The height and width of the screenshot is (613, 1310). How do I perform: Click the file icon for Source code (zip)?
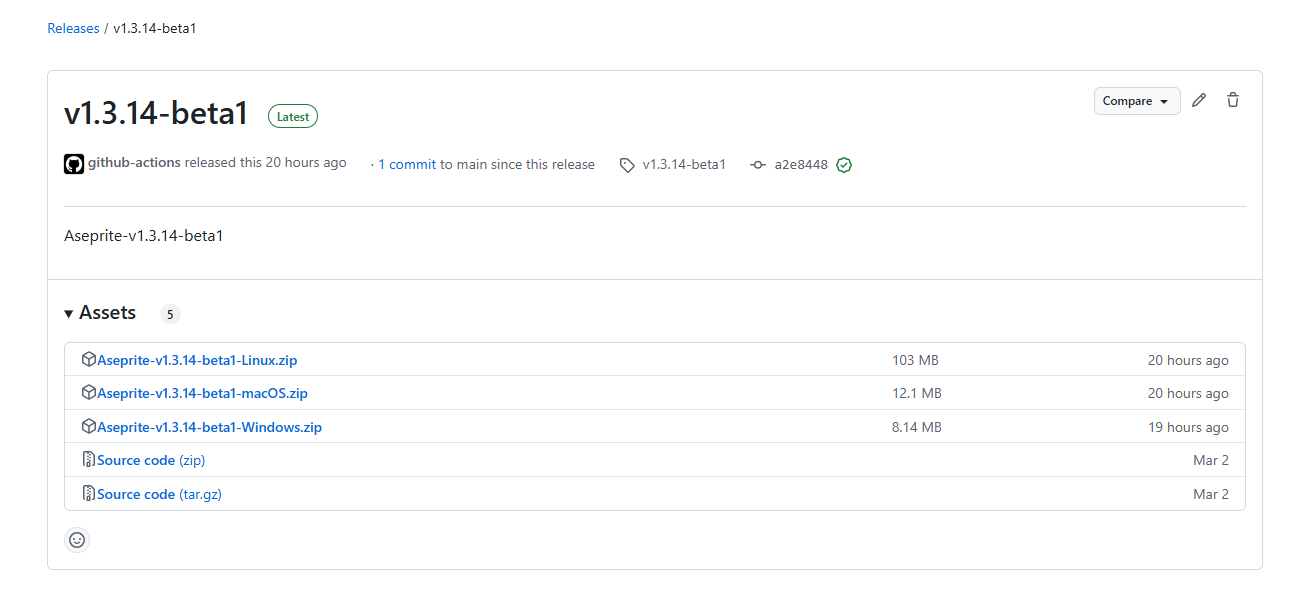(x=89, y=460)
